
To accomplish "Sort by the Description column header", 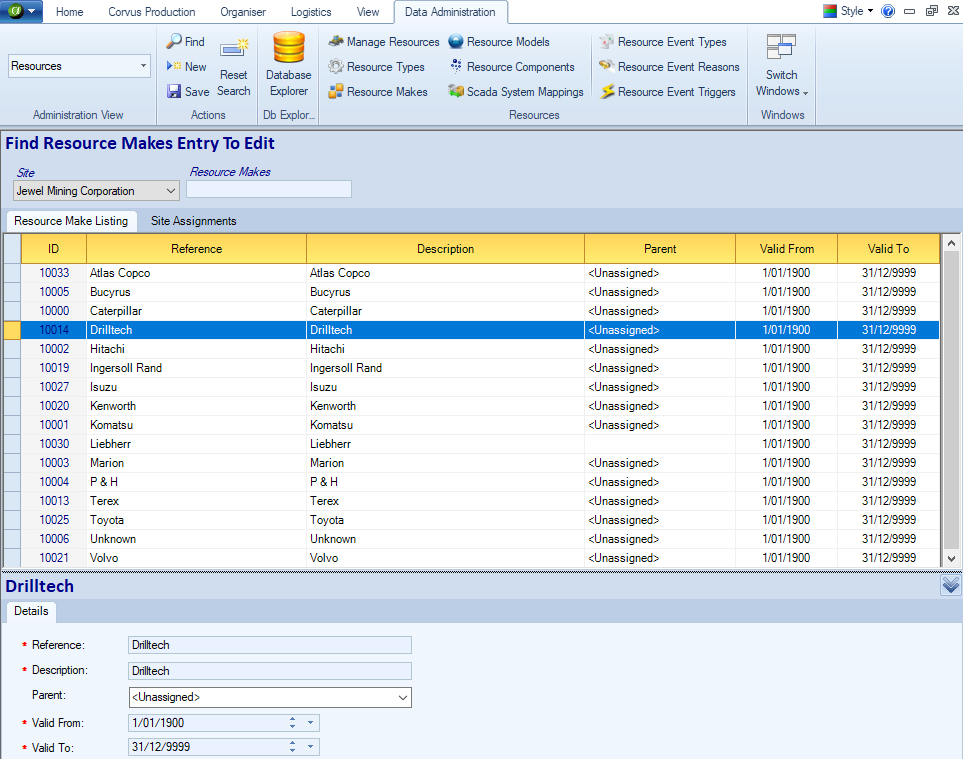I will click(x=445, y=249).
